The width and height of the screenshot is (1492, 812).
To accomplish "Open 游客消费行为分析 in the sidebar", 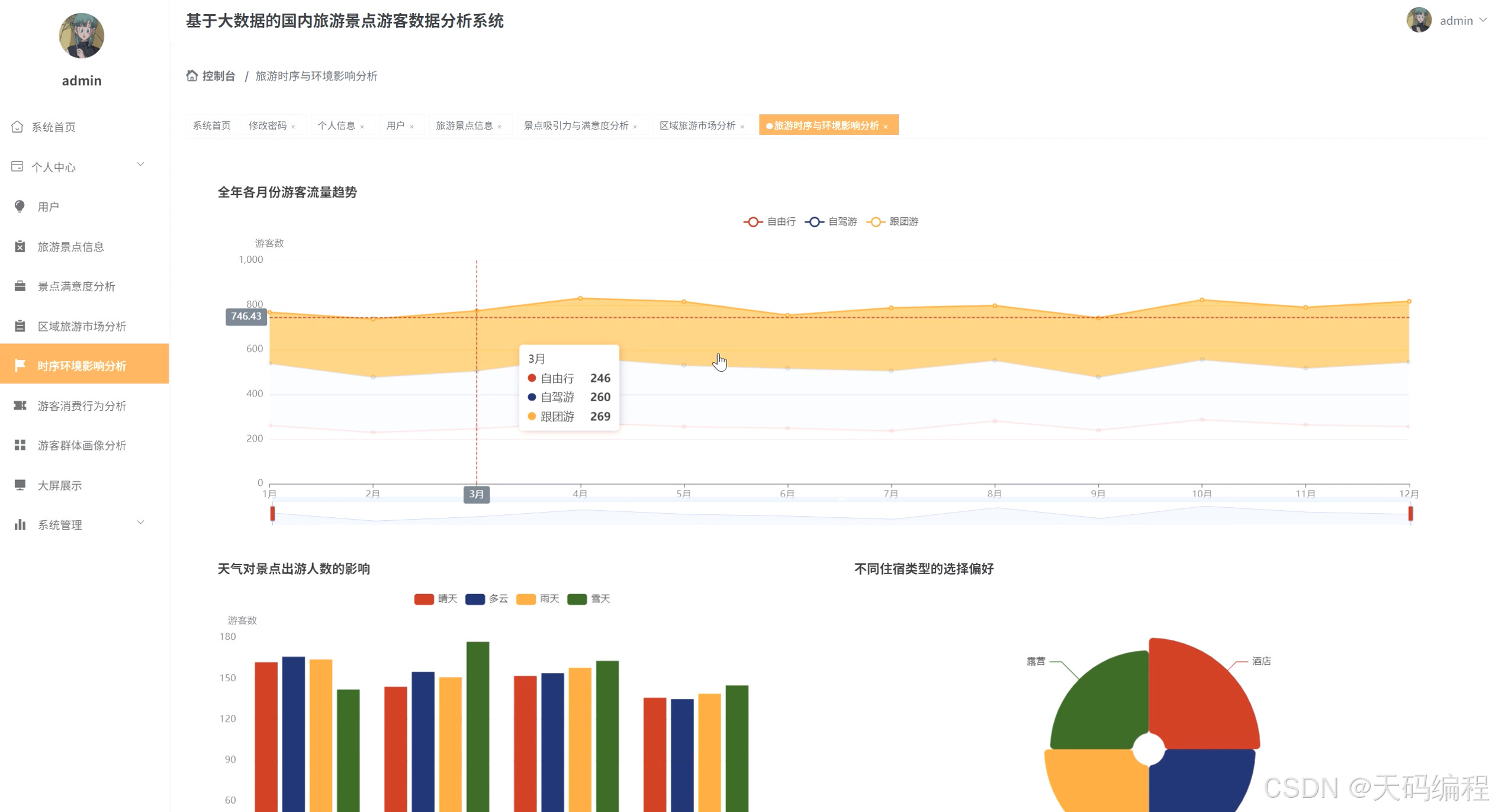I will coord(84,405).
